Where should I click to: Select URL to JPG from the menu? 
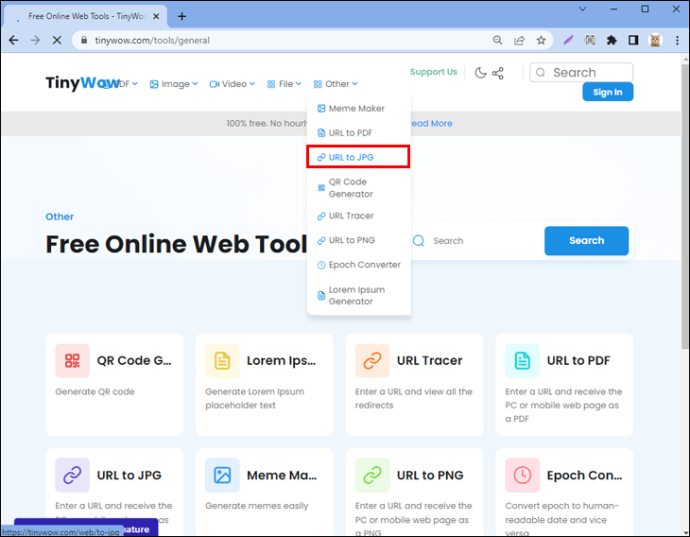(359, 157)
